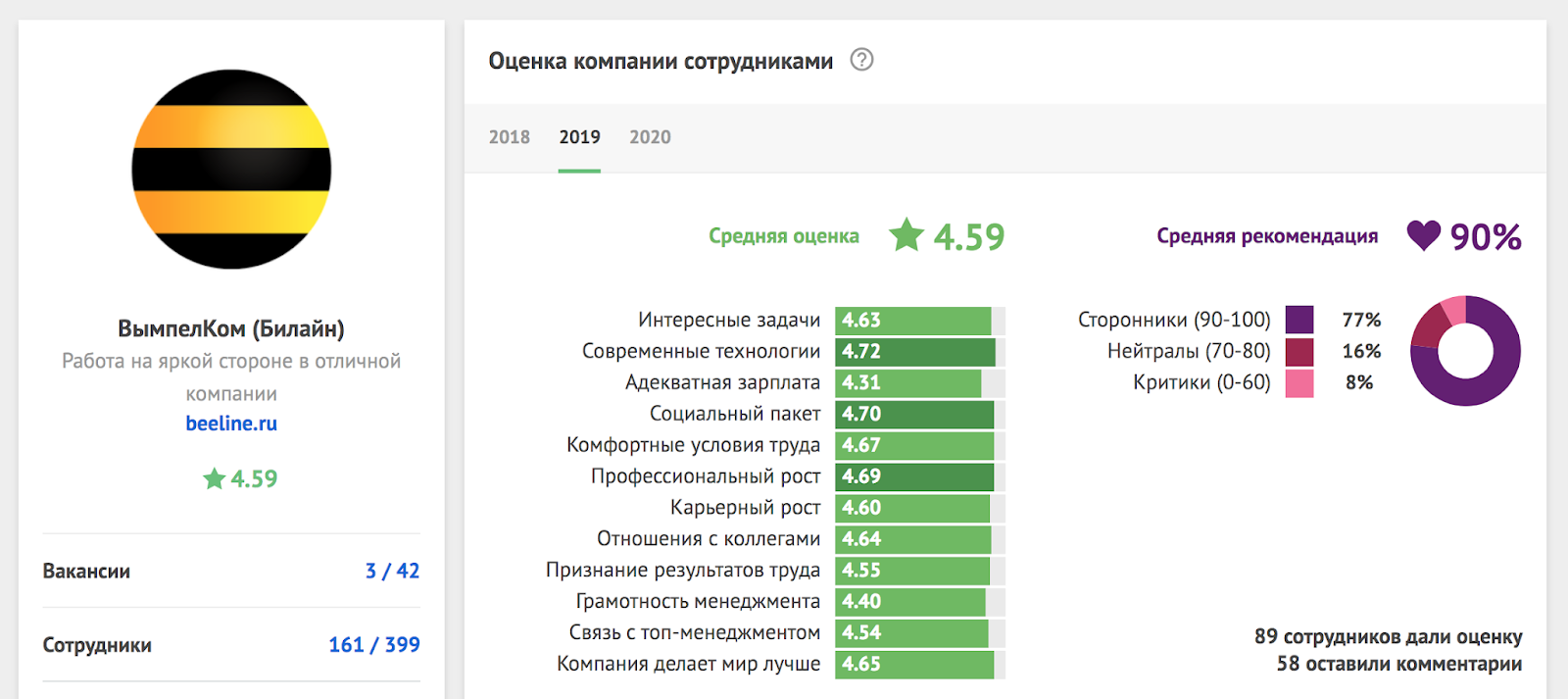Click the Адекватная зарплата rating bar

click(x=906, y=382)
